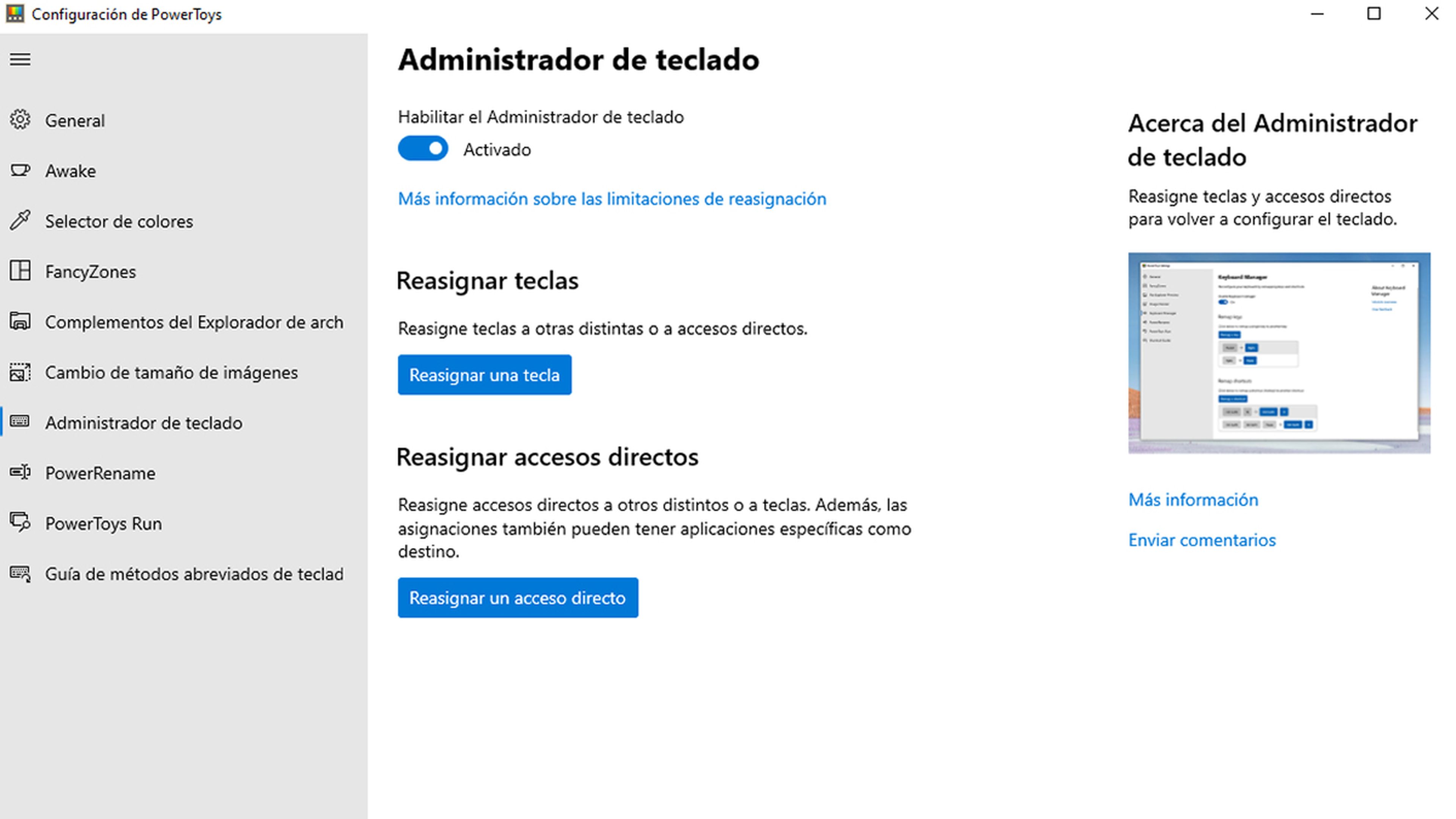1456x819 pixels.
Task: Toggle the hamburger navigation menu
Action: click(x=20, y=60)
